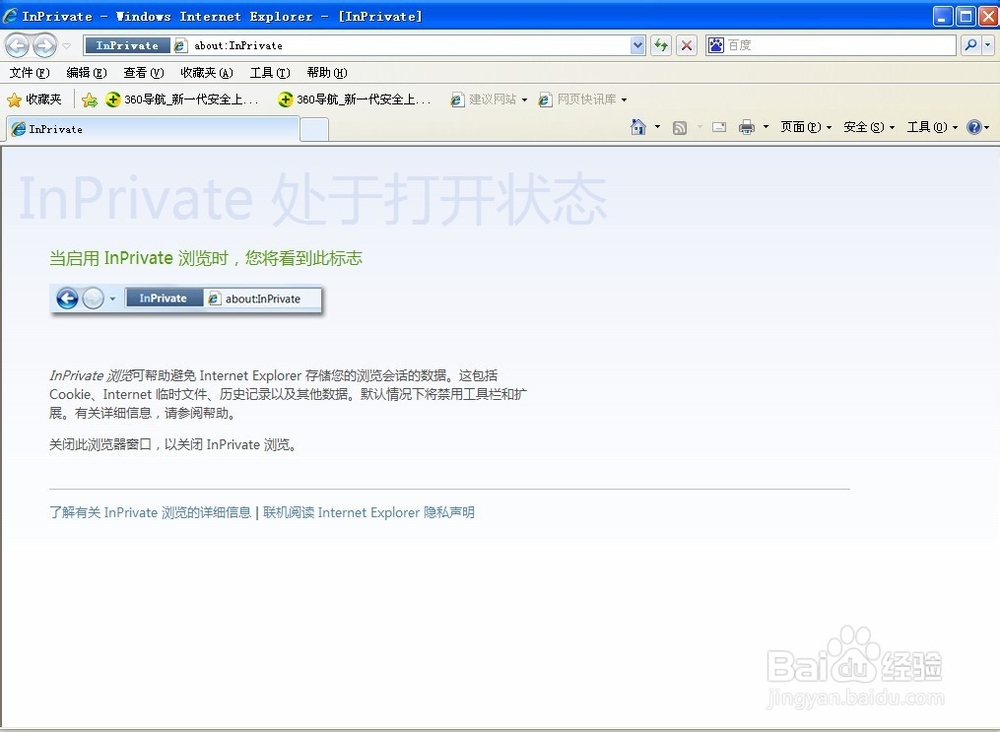Click the Home icon on the command bar

click(x=636, y=127)
